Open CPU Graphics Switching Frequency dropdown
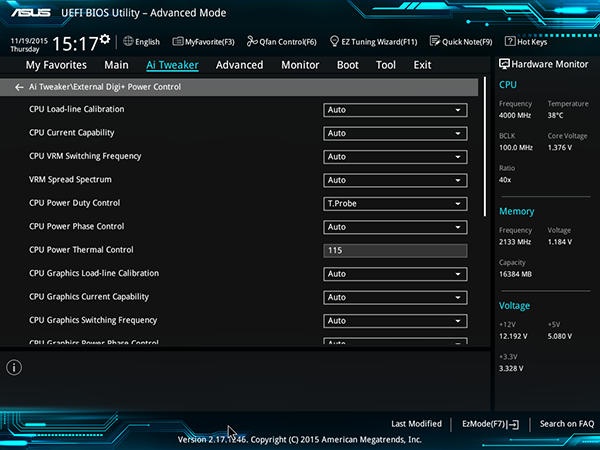Image resolution: width=600 pixels, height=450 pixels. click(395, 321)
